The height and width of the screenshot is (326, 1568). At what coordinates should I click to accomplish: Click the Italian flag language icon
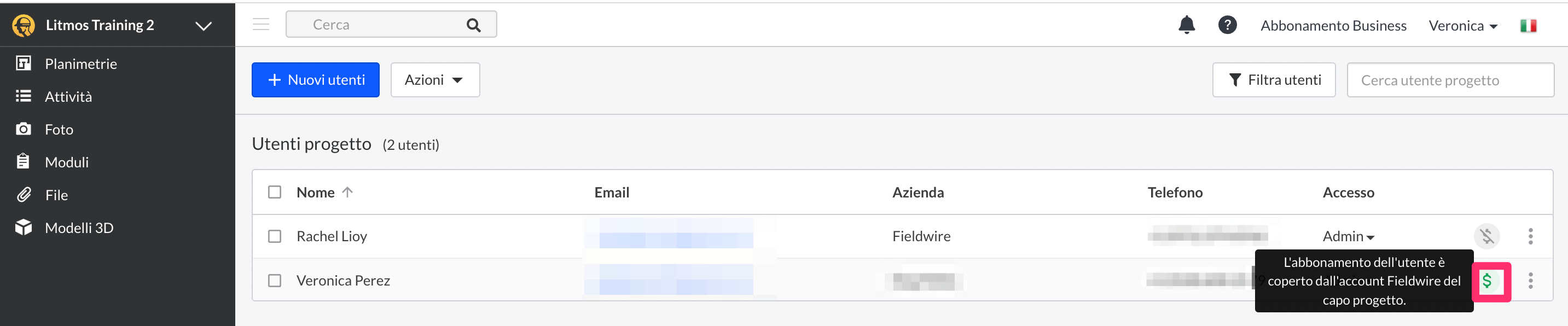[x=1528, y=26]
